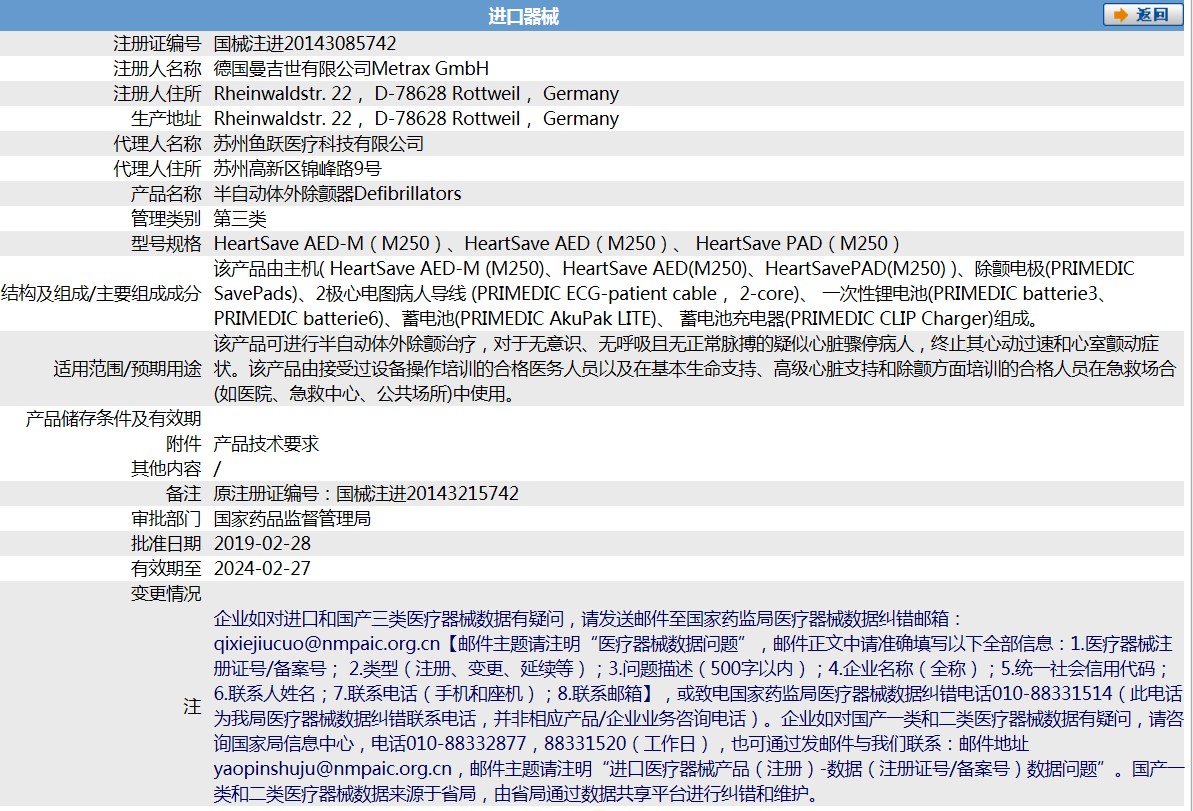Select the 注册人住所 Rheinwaldstr. 22 address value
The height and width of the screenshot is (811, 1193).
(416, 94)
